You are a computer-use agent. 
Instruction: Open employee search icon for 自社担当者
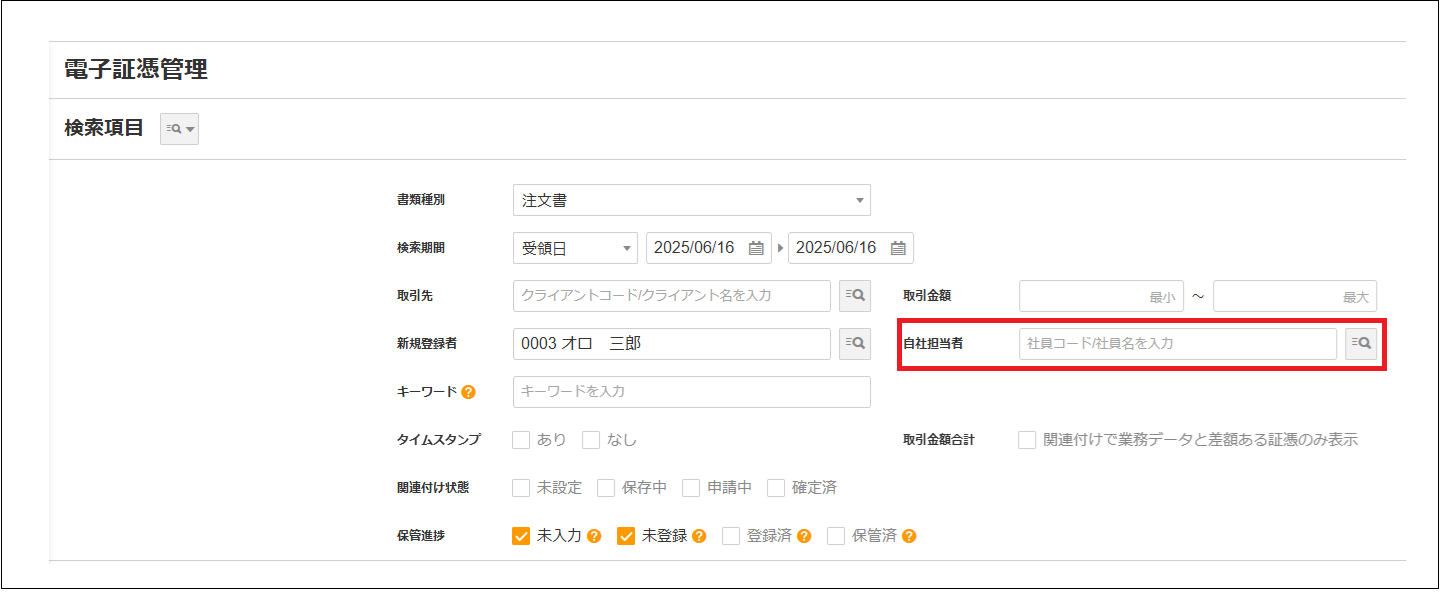coord(1360,344)
